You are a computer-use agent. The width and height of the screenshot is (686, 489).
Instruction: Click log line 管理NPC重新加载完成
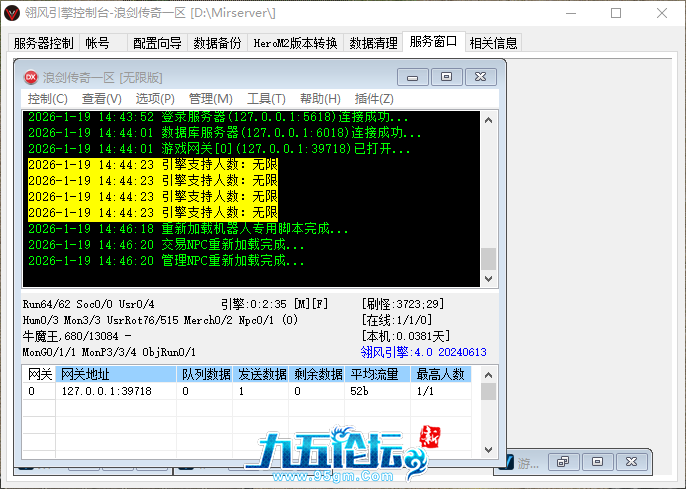pyautogui.click(x=166, y=261)
